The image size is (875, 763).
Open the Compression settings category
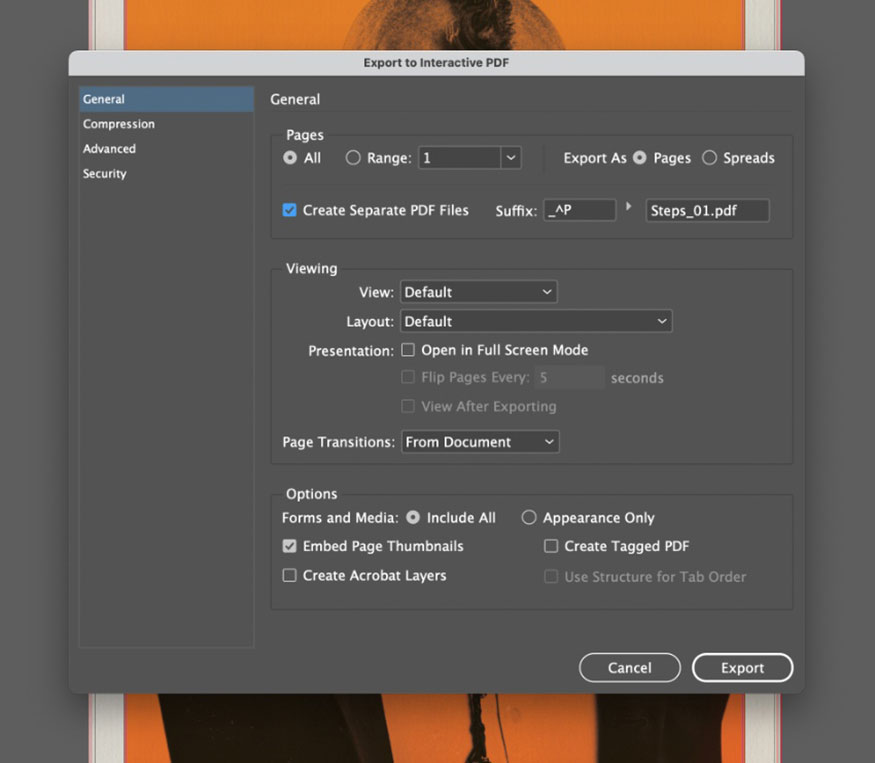[x=119, y=124]
